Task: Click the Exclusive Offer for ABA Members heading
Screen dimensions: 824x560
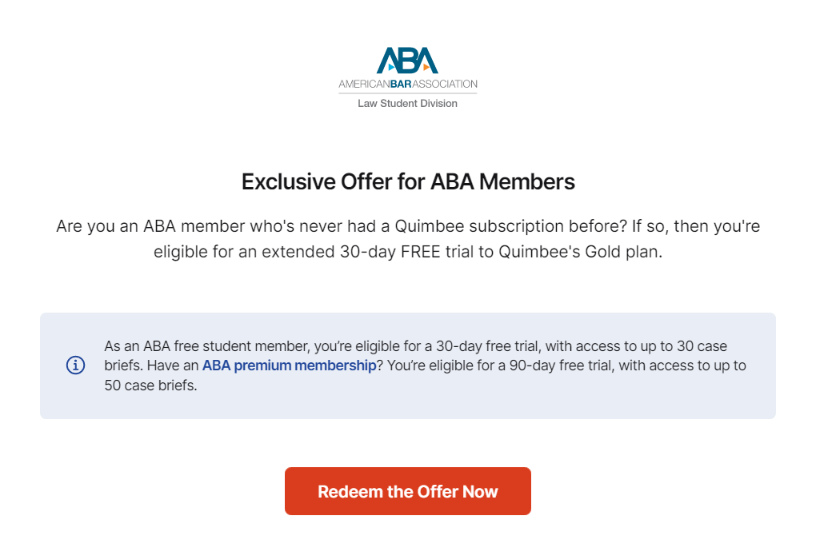Action: [x=408, y=182]
